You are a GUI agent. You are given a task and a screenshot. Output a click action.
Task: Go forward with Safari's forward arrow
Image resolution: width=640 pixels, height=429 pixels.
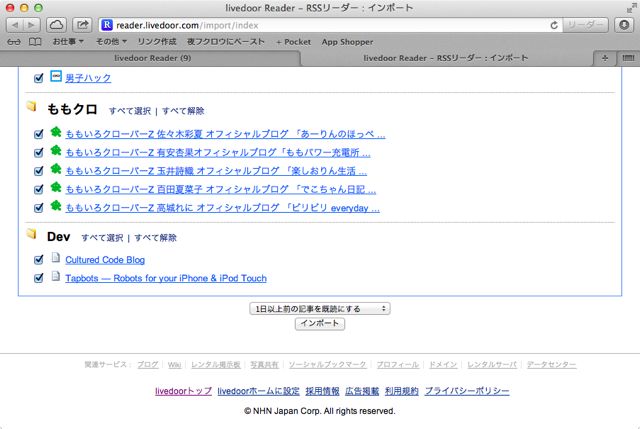tap(31, 25)
